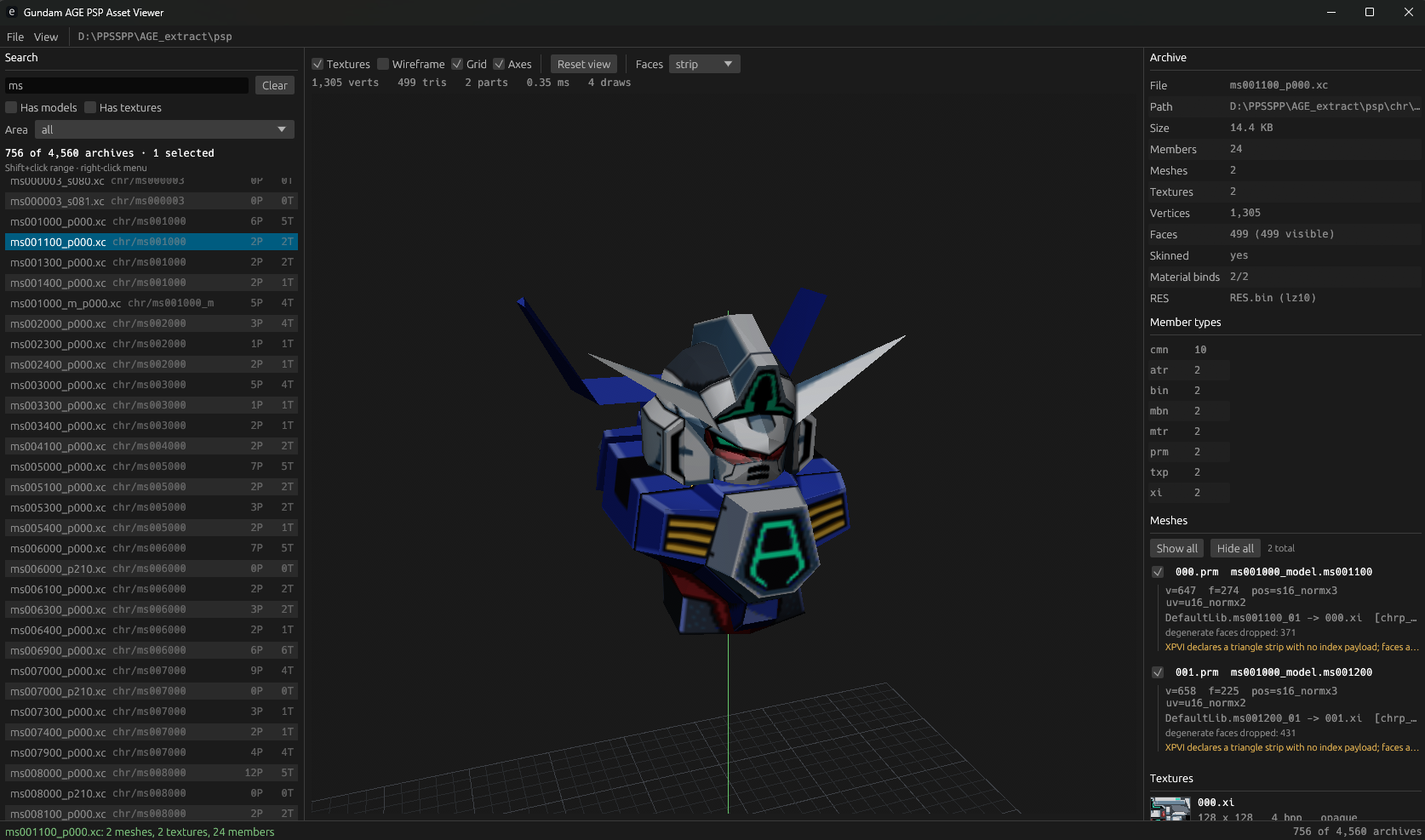Uncheck visibility of 001.prm mesh
Image resolution: width=1425 pixels, height=840 pixels.
coord(1158,672)
